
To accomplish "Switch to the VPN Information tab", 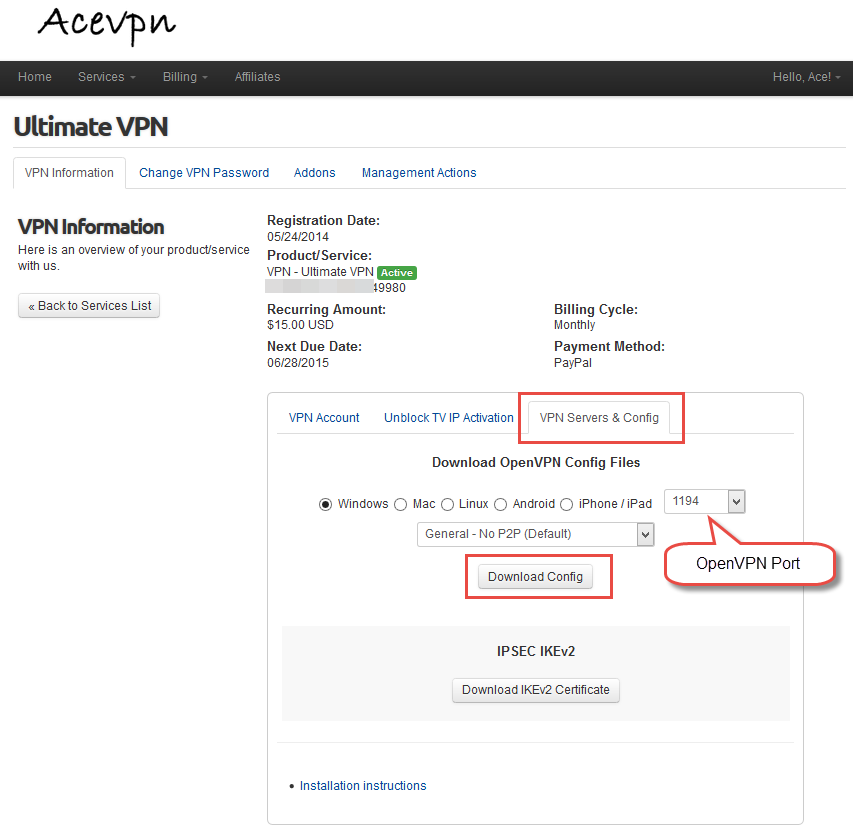I will [x=69, y=172].
